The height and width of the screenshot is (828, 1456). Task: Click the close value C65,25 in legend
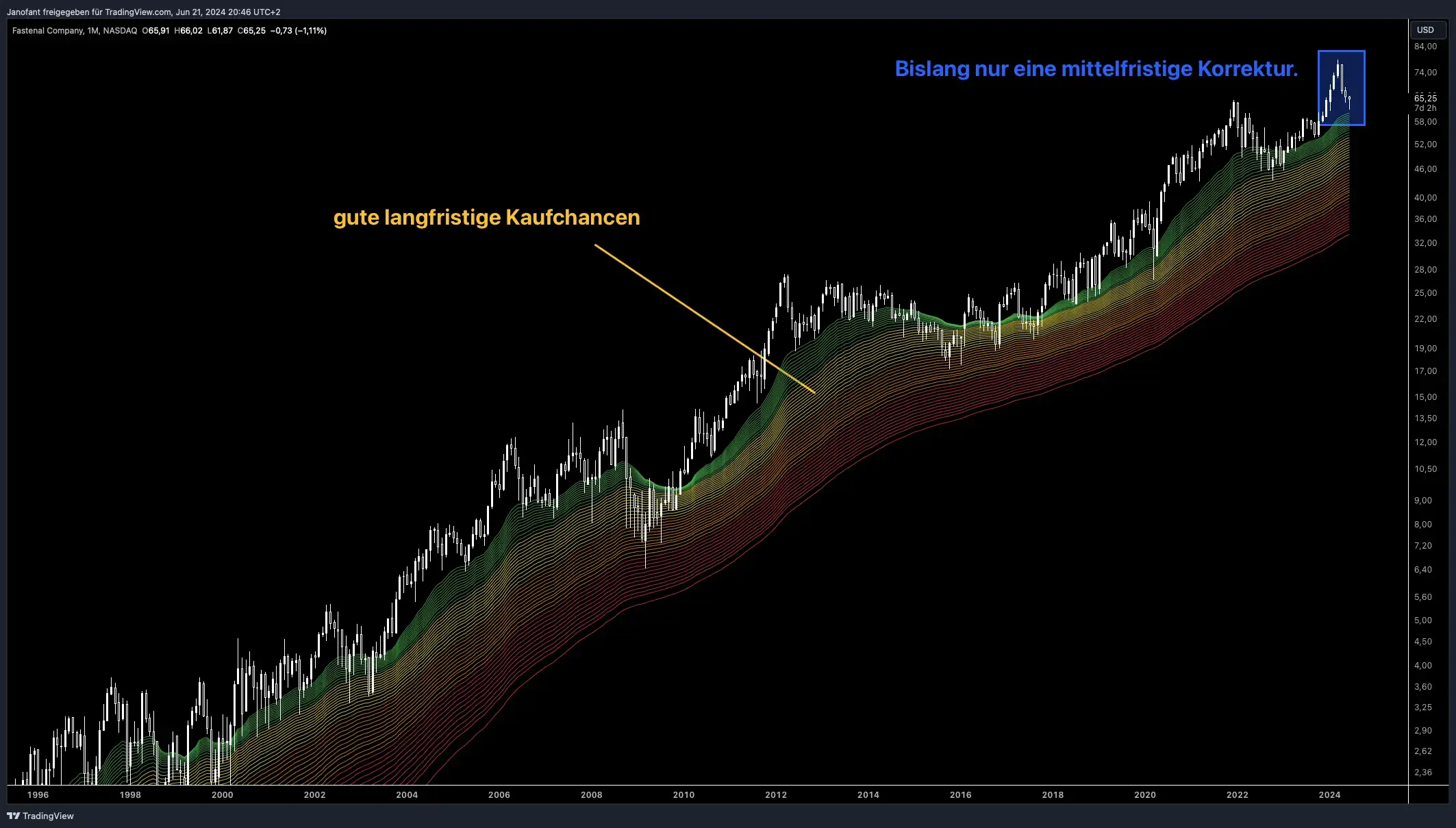251,31
